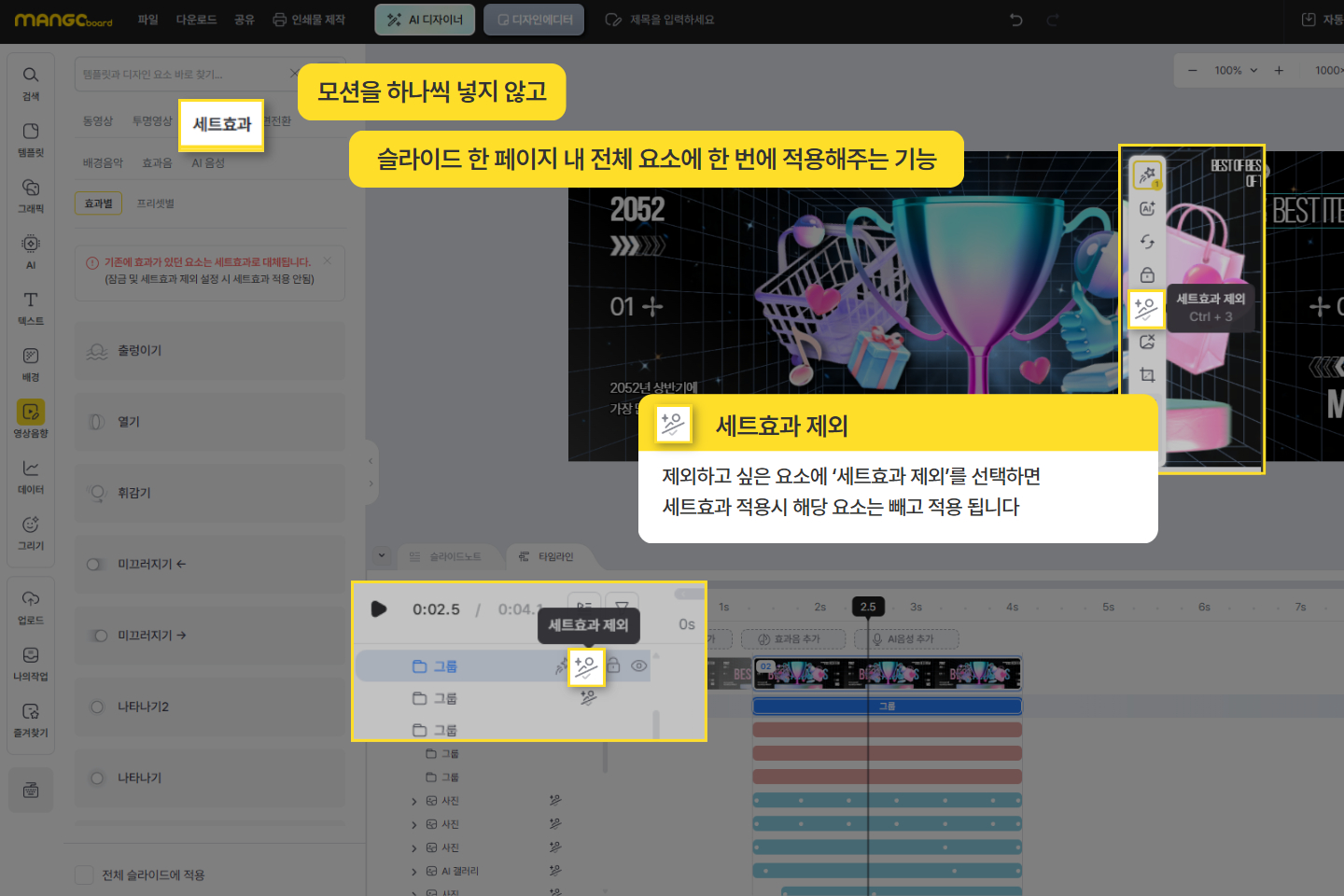Switch to the 세트효과 tab
Image resolution: width=1344 pixels, height=896 pixels.
[x=222, y=124]
